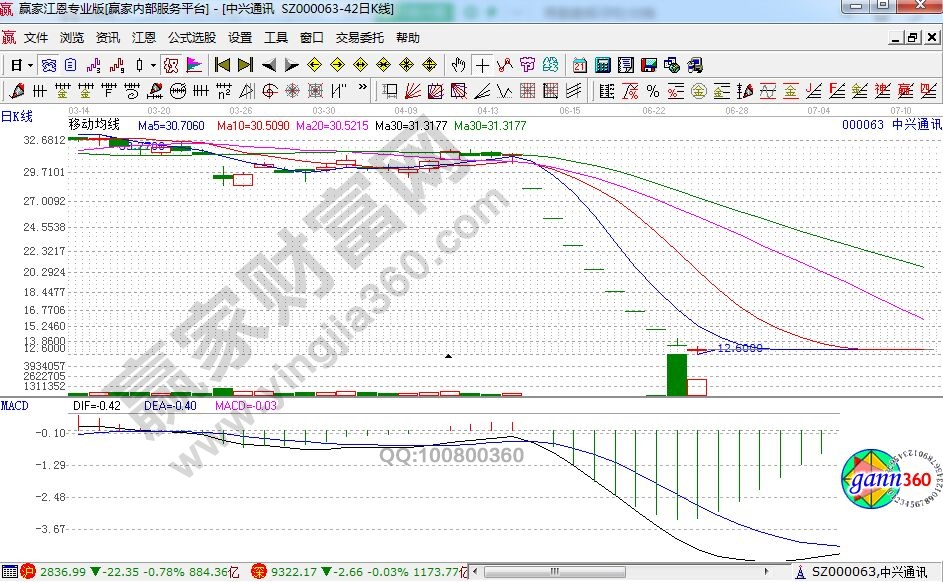Image resolution: width=943 pixels, height=582 pixels.
Task: Open the calendar icon showing 21
Action: [x=580, y=65]
